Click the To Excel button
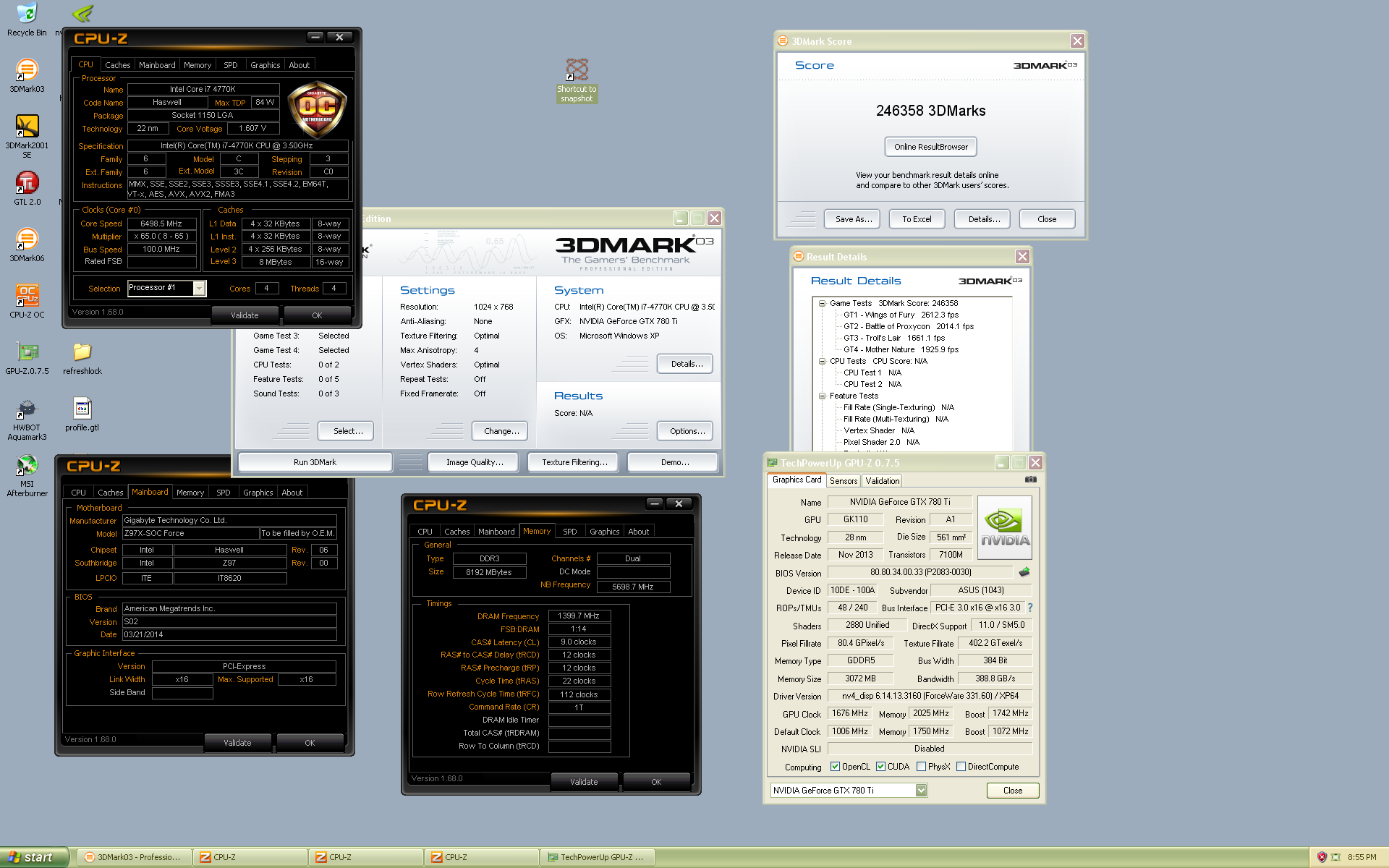1389x868 pixels. pyautogui.click(x=917, y=219)
